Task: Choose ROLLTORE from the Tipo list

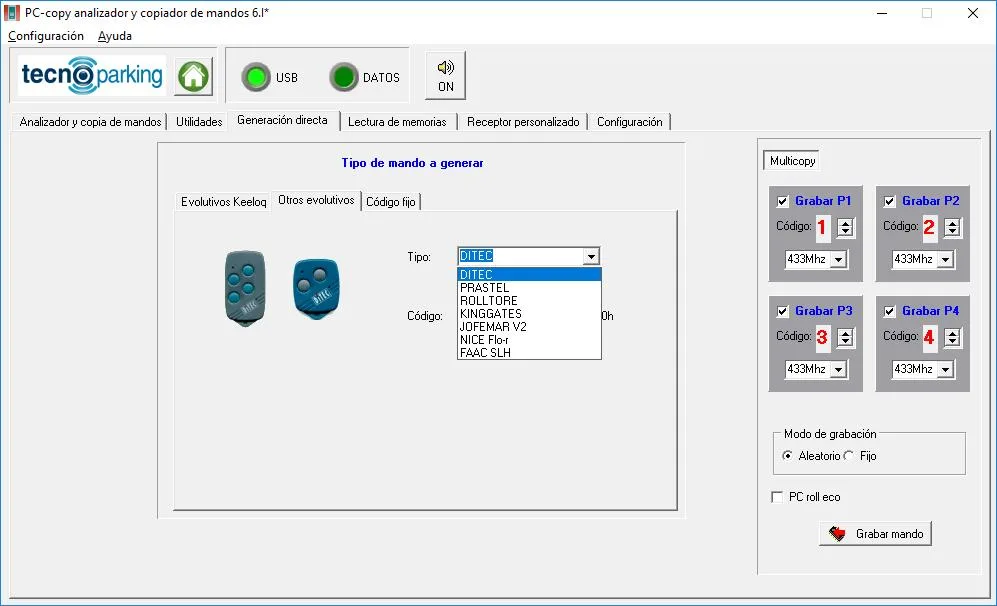Action: click(529, 301)
